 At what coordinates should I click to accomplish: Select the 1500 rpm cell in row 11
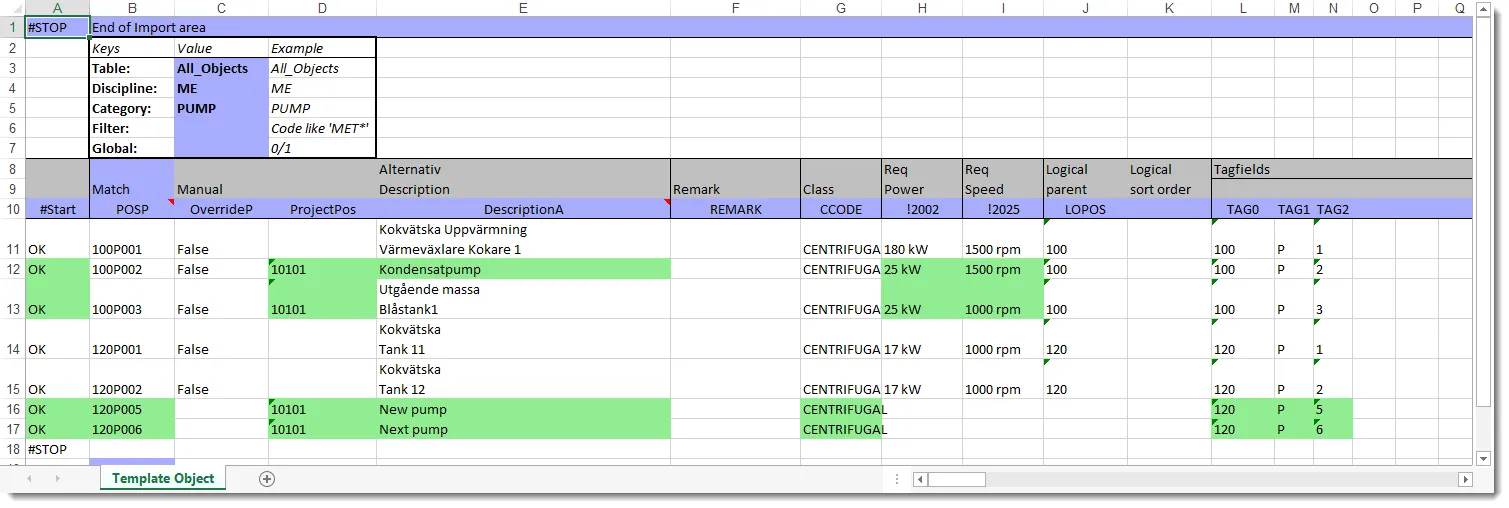pos(1003,239)
